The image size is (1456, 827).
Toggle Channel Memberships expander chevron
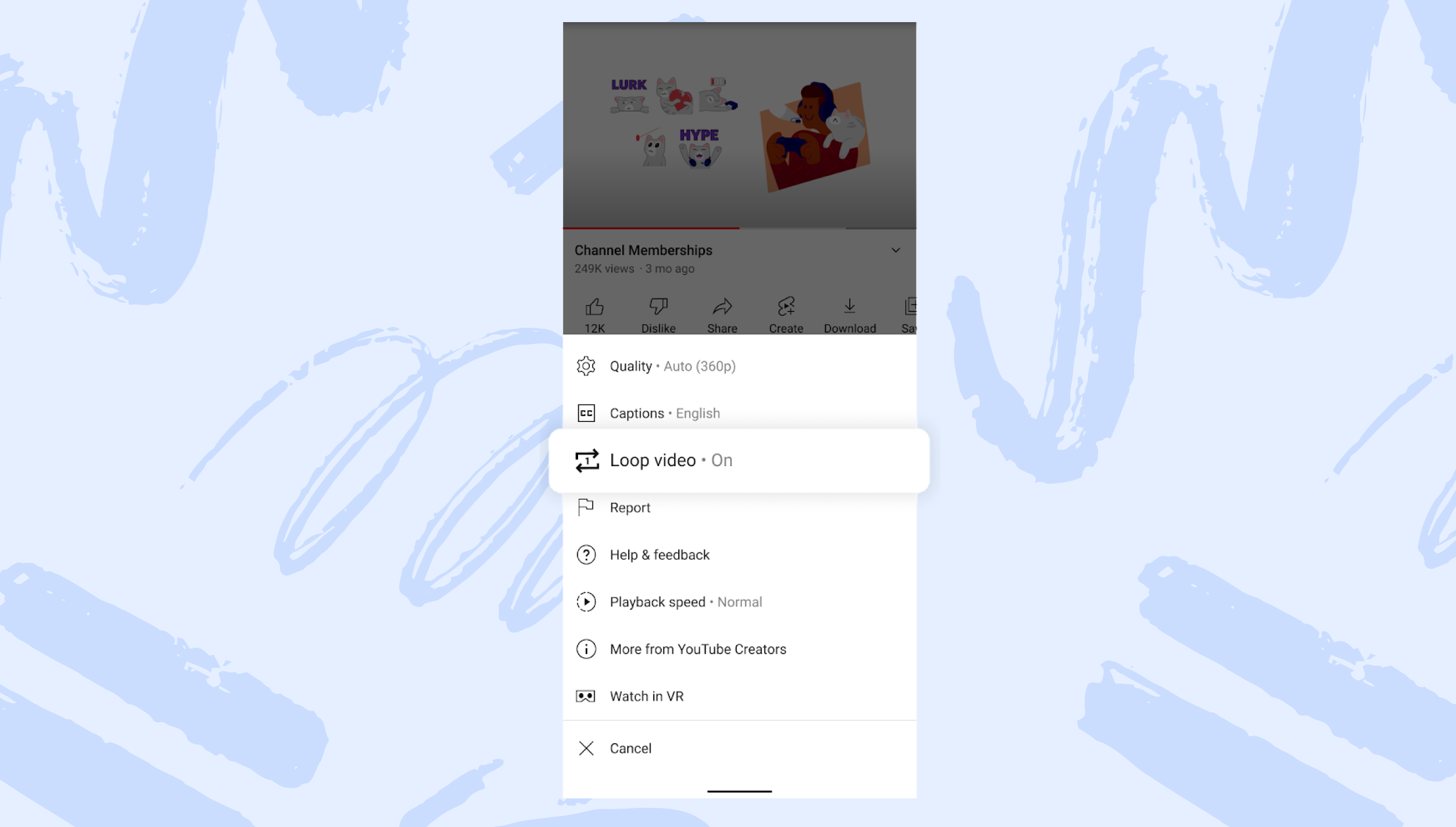[896, 250]
